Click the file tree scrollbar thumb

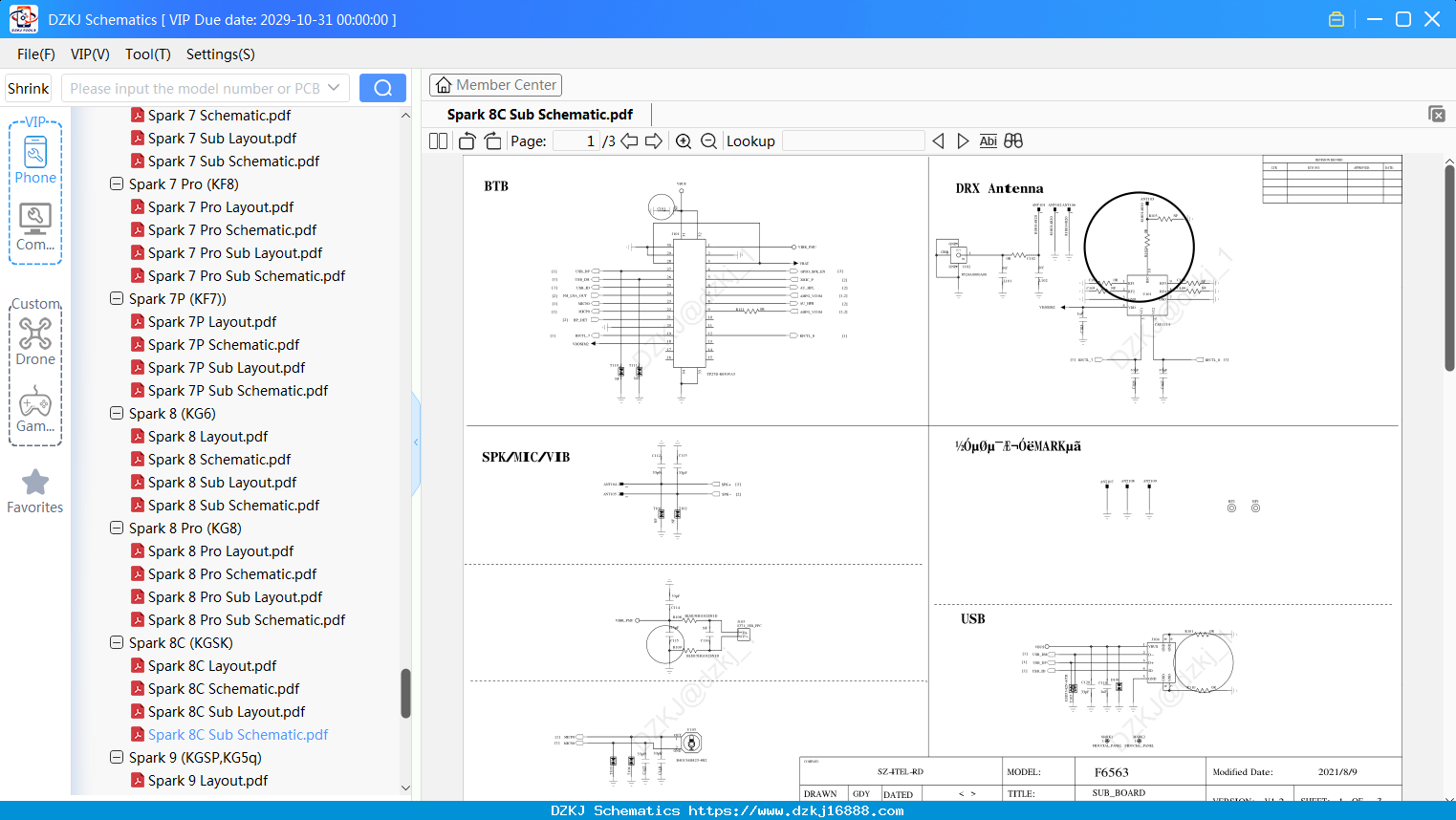[x=405, y=693]
